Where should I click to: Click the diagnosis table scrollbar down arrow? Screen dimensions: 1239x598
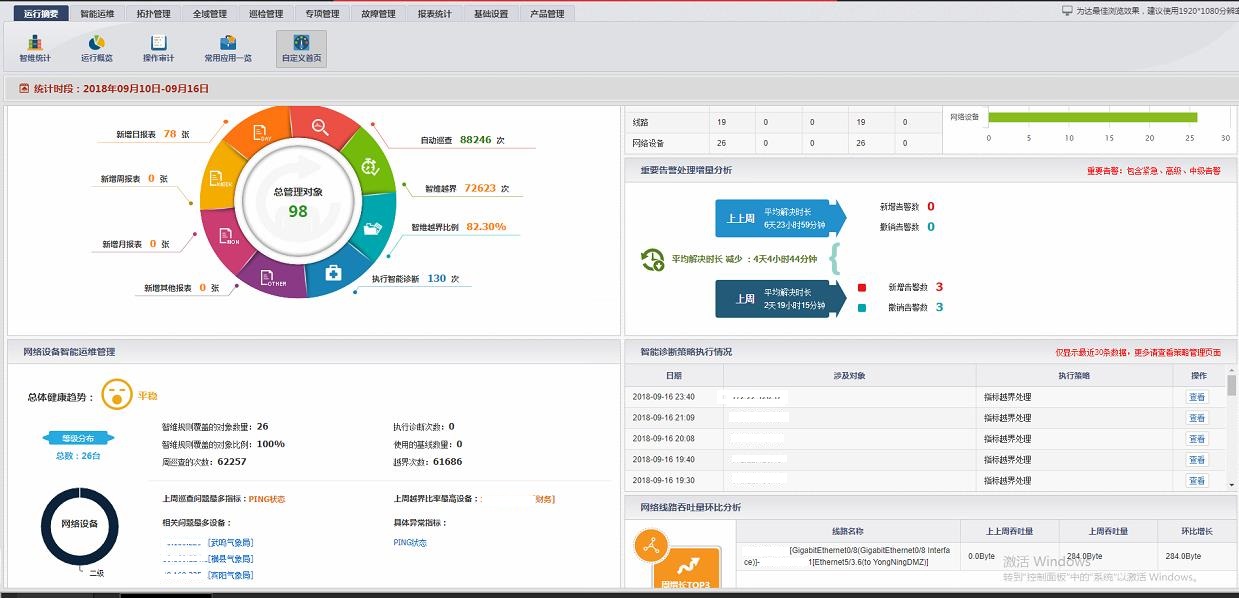coord(1231,484)
